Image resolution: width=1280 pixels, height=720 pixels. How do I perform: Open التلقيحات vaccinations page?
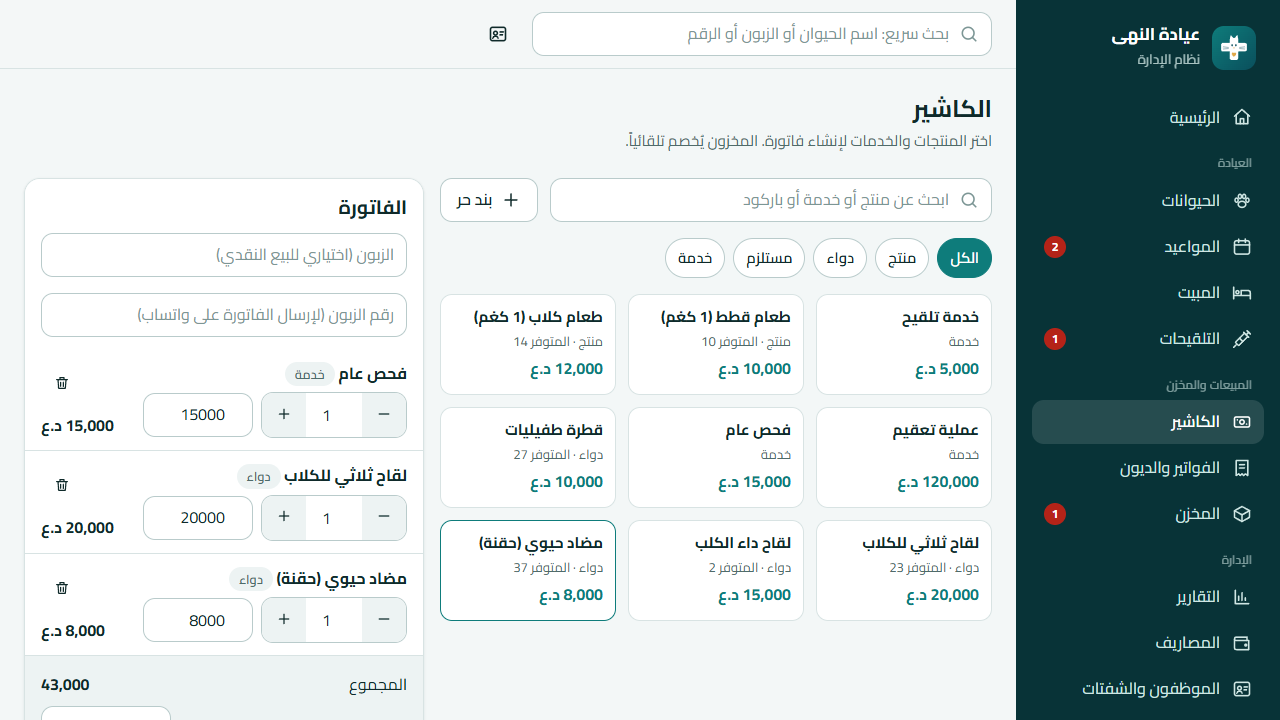click(1148, 339)
